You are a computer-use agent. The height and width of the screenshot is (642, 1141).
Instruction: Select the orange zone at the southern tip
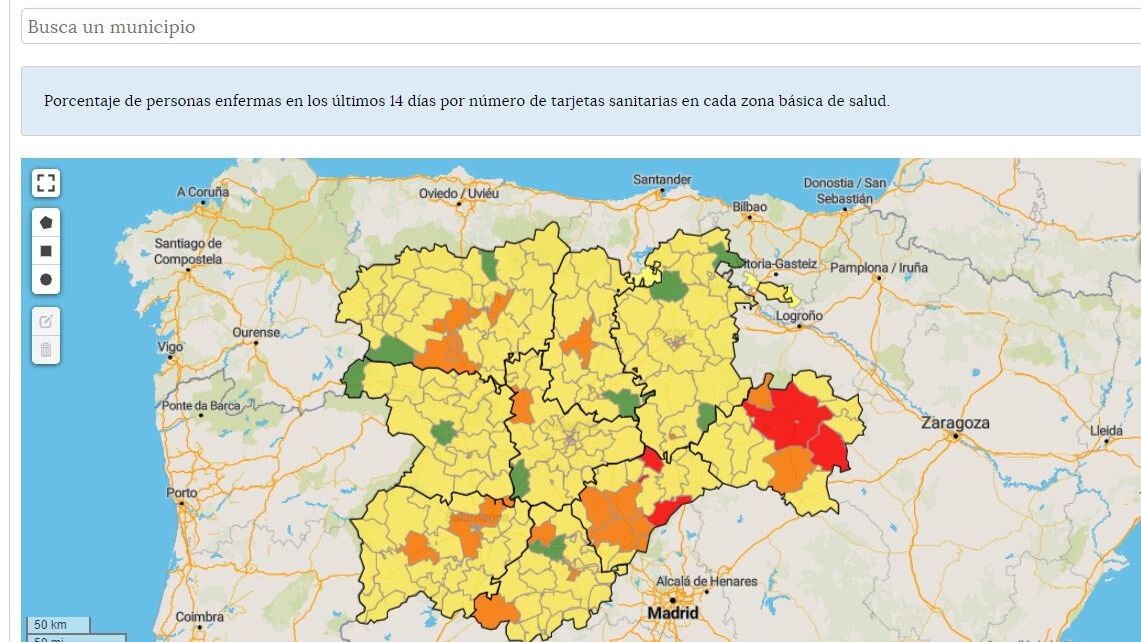click(x=495, y=611)
